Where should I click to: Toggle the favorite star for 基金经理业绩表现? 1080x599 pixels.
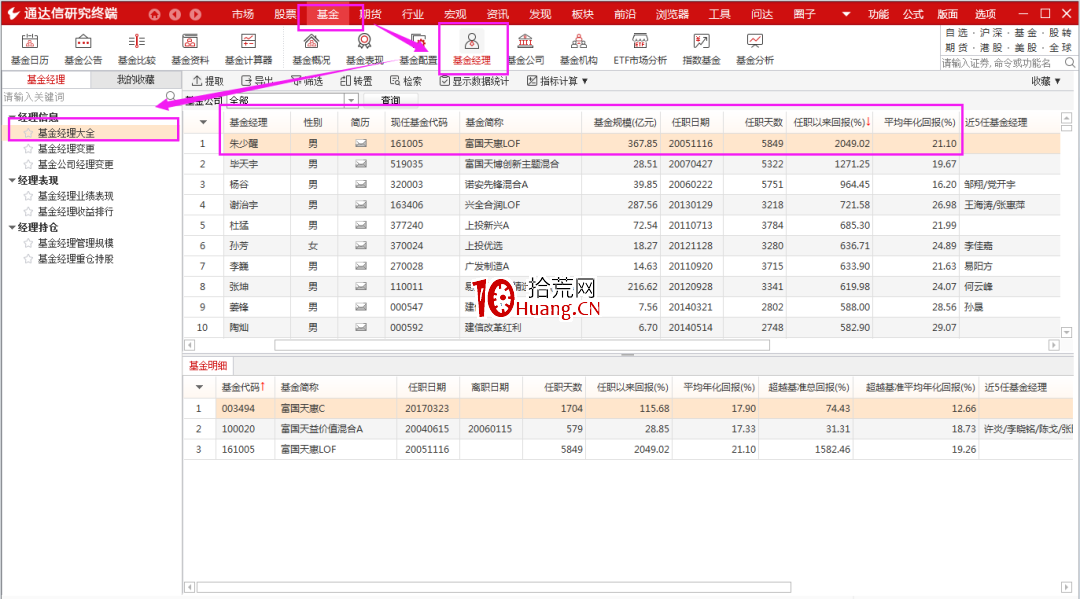point(28,196)
